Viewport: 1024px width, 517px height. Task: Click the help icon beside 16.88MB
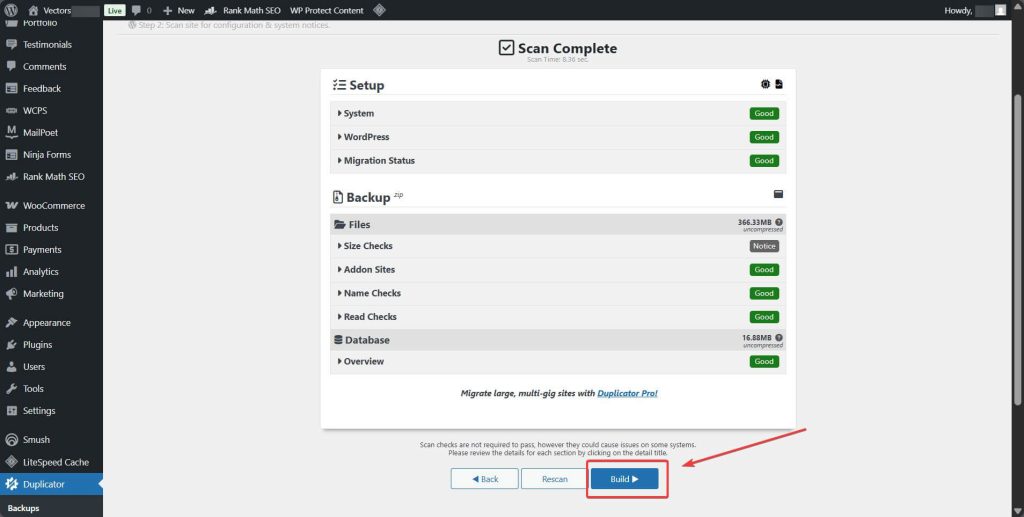point(778,337)
